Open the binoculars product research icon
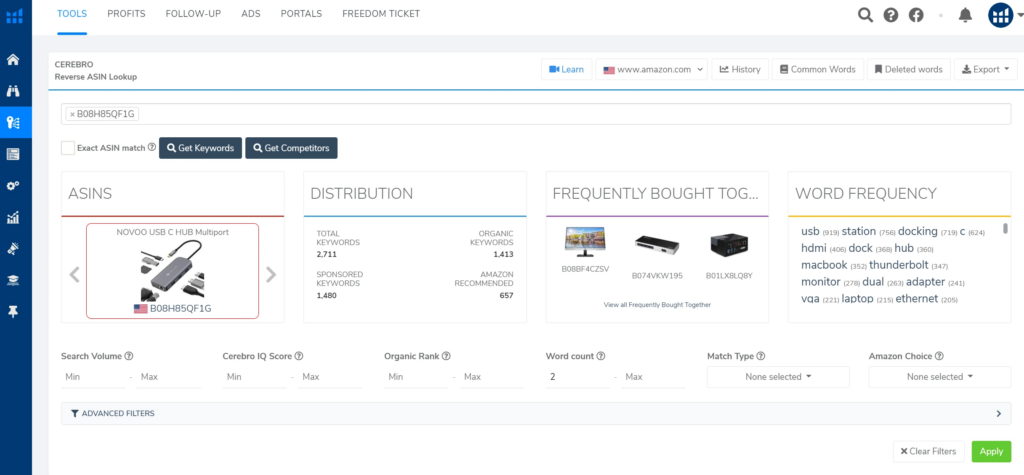Screen dimensions: 1024x475 click(13, 91)
